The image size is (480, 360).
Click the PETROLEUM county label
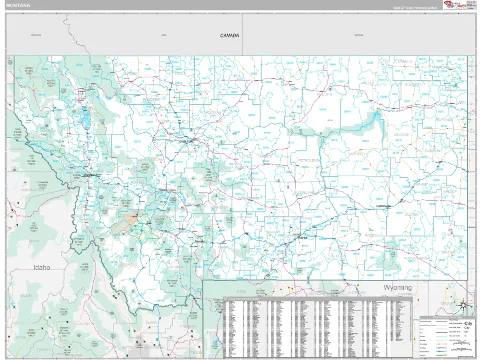tap(308, 160)
